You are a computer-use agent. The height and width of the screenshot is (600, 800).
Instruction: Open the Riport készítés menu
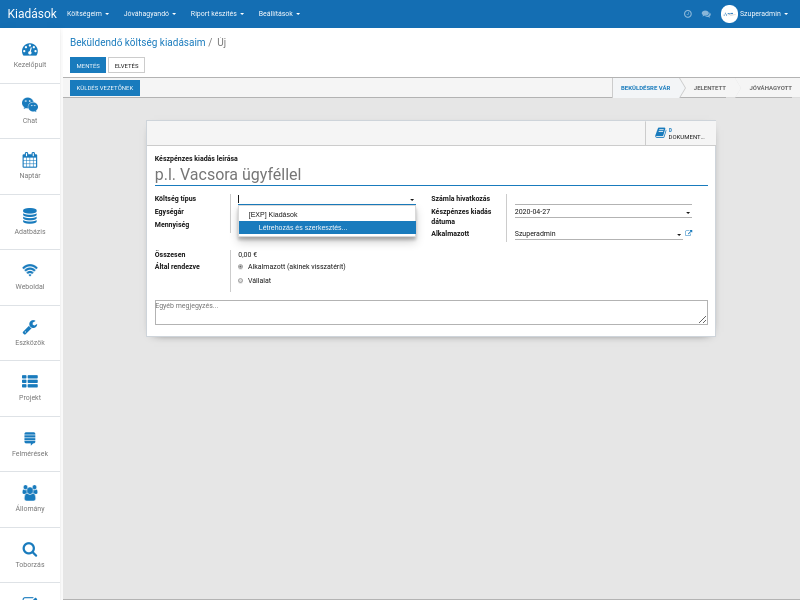(x=217, y=14)
